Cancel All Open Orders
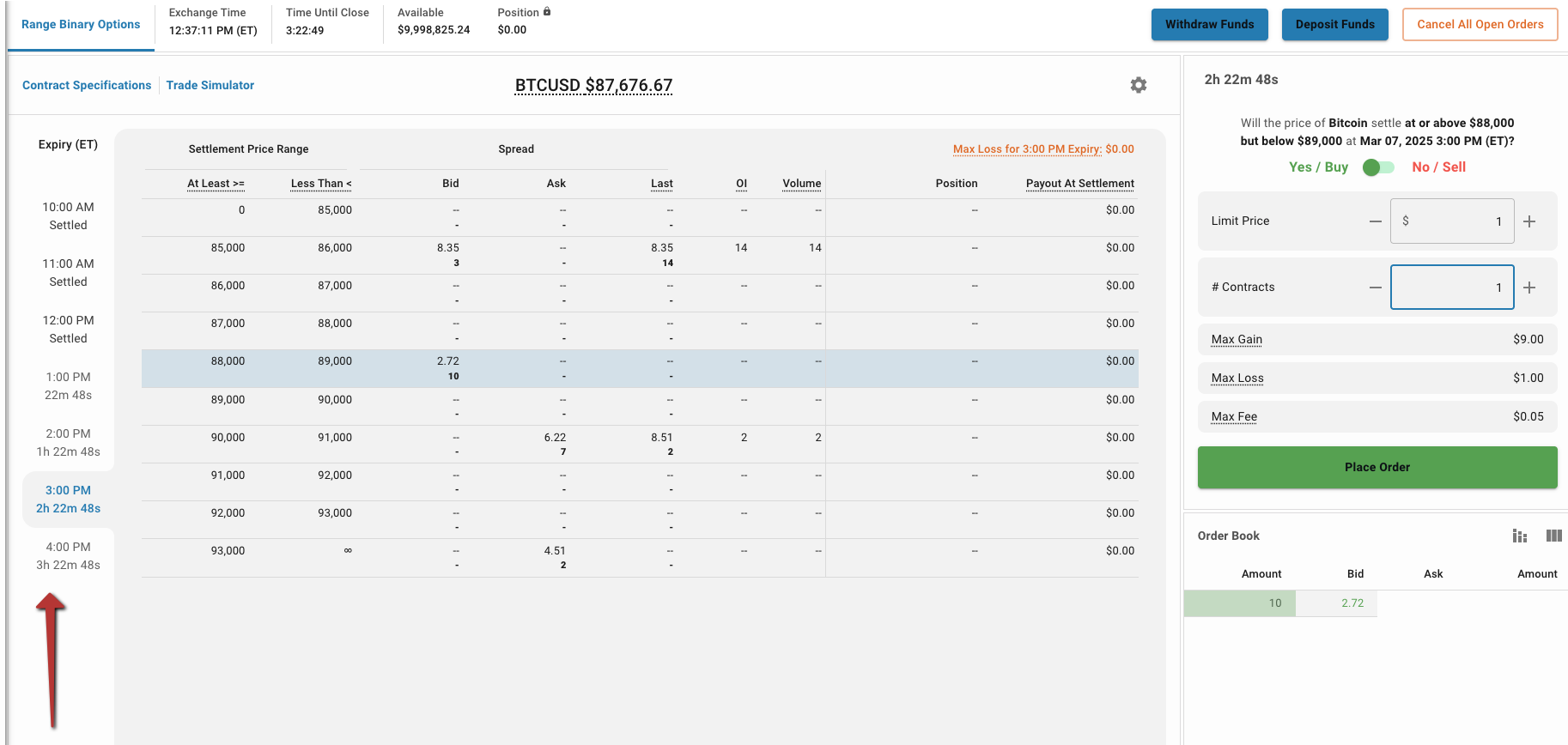The height and width of the screenshot is (745, 1568). 1480,24
